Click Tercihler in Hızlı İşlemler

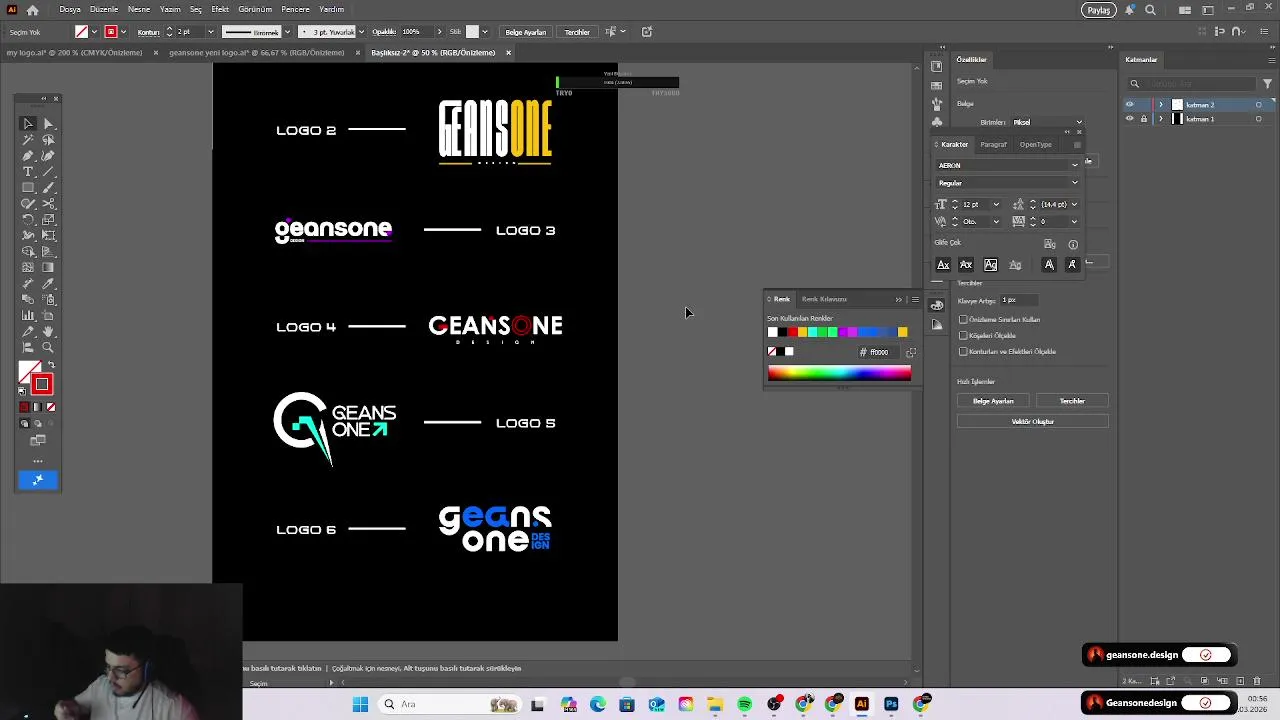tap(1072, 401)
